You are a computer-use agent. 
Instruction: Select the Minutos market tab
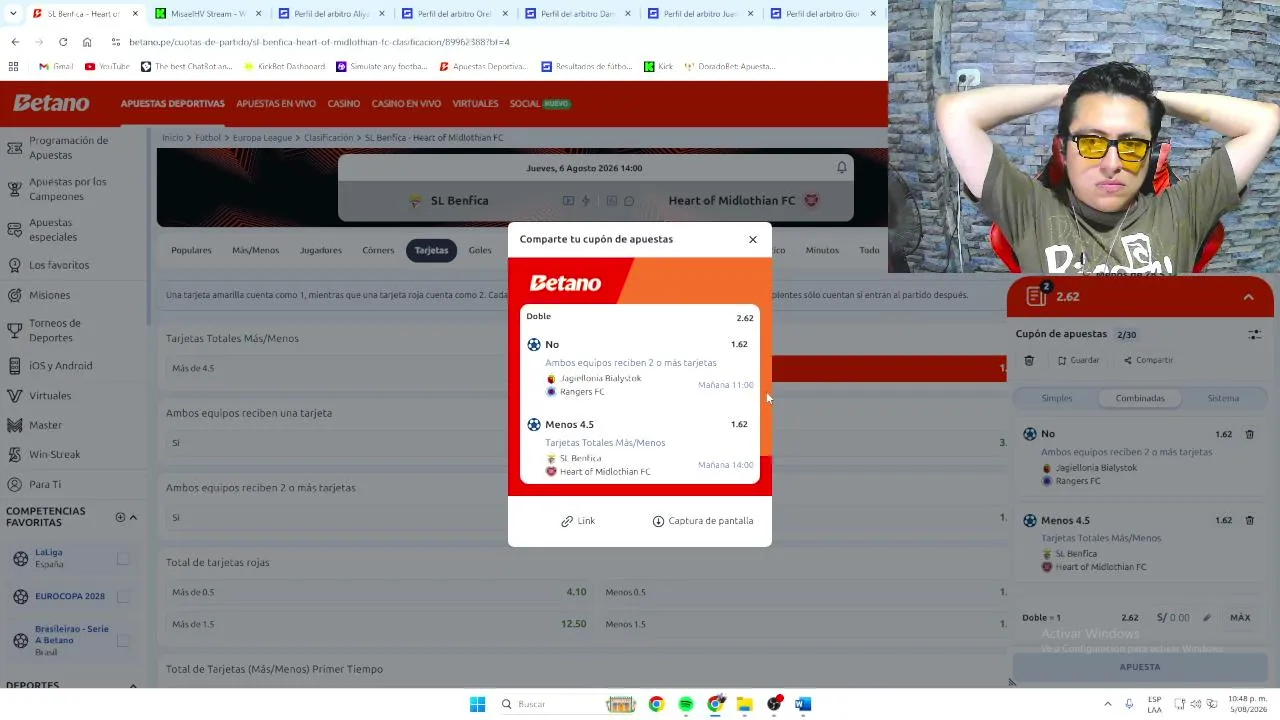tap(822, 250)
